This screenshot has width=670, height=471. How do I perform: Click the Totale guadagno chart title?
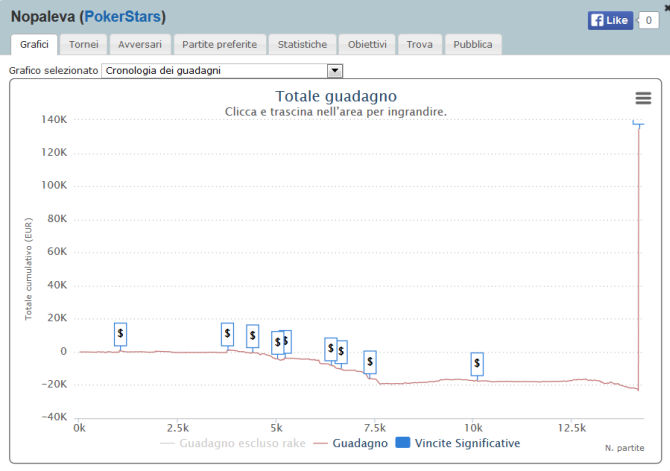[x=336, y=96]
